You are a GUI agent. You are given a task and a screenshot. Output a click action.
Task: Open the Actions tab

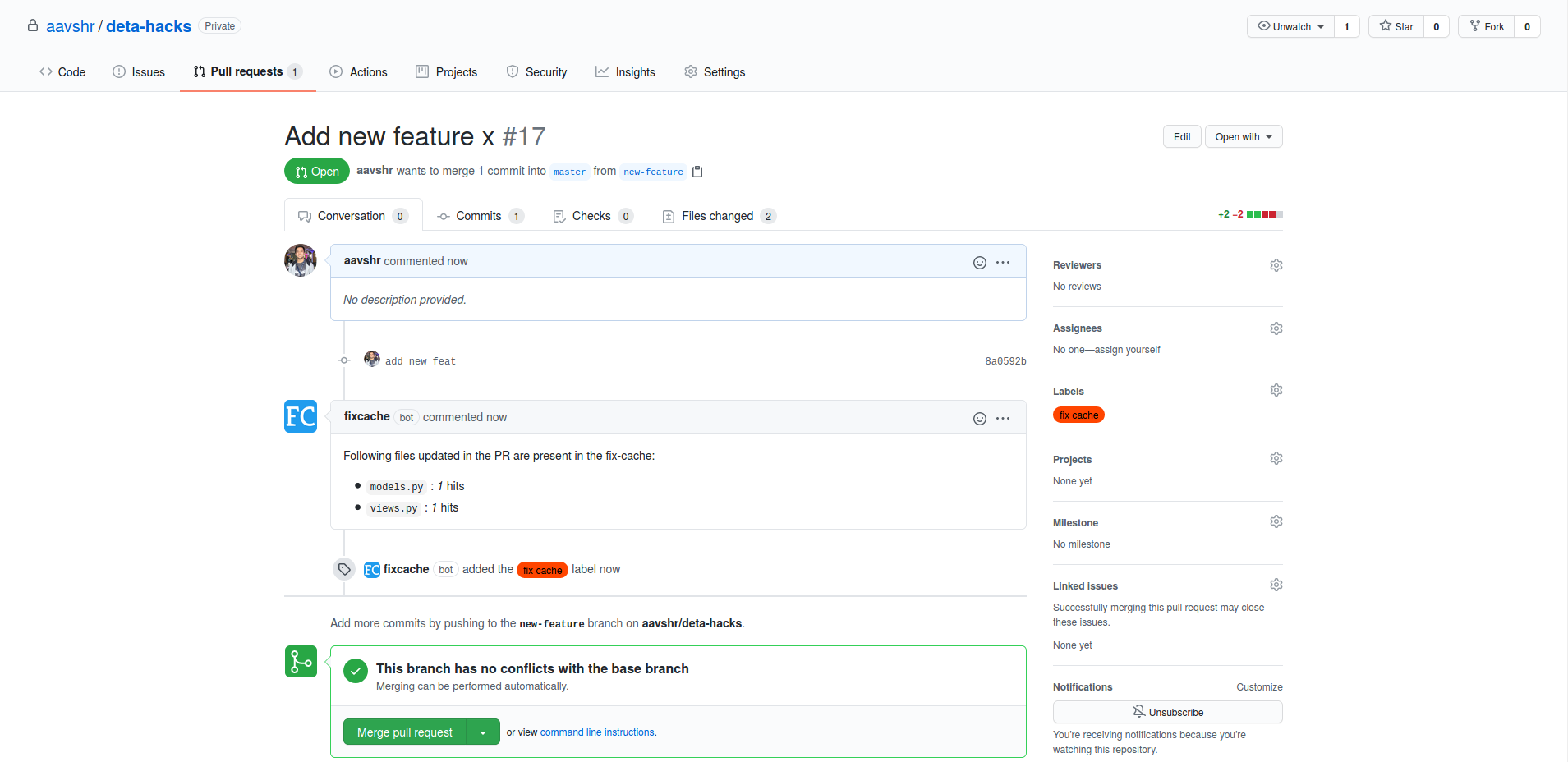(x=358, y=72)
